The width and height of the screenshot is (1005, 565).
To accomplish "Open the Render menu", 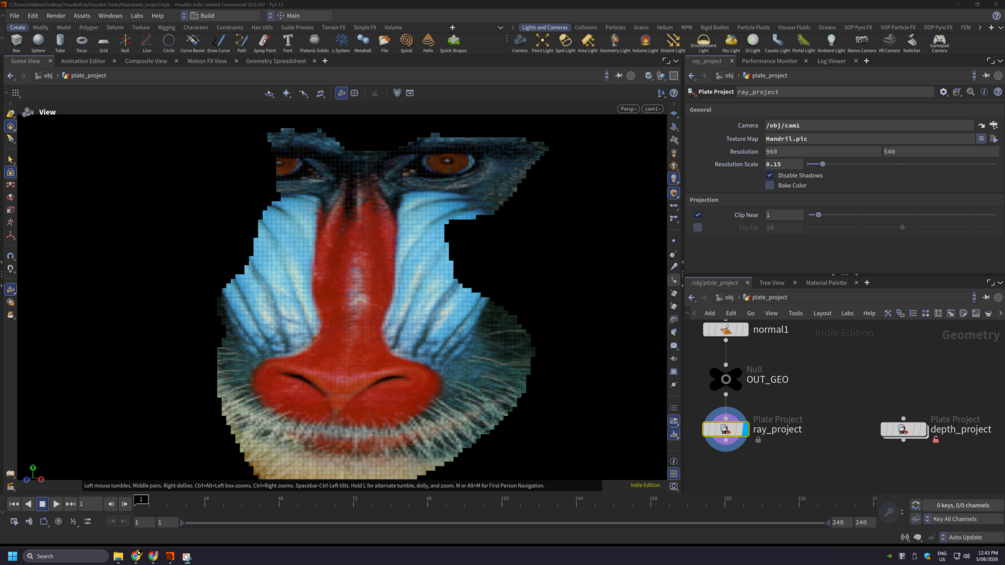I will [x=56, y=15].
